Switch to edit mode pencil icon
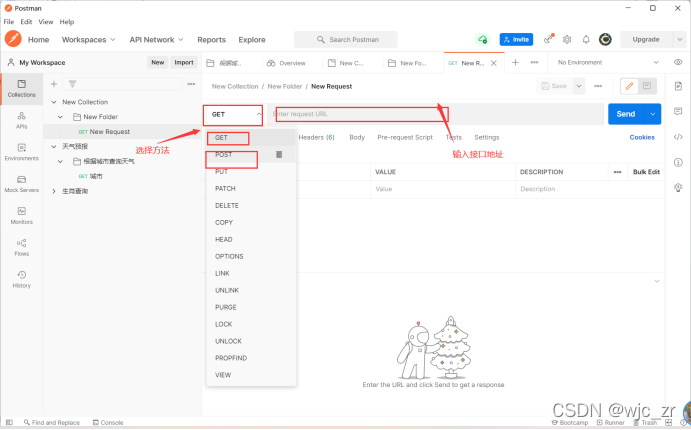 point(629,86)
